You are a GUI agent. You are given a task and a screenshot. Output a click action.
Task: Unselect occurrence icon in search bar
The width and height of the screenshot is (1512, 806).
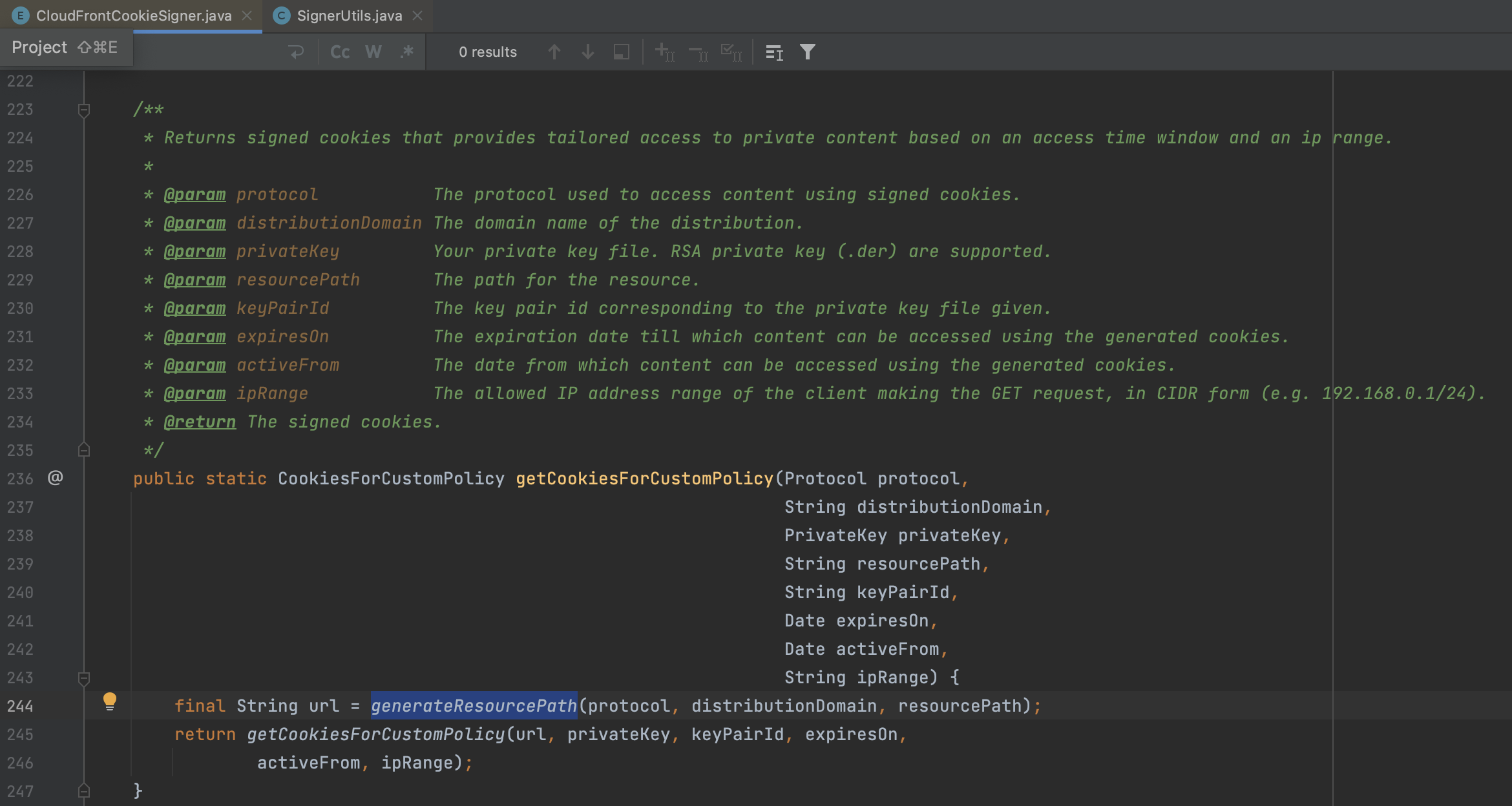pos(698,52)
